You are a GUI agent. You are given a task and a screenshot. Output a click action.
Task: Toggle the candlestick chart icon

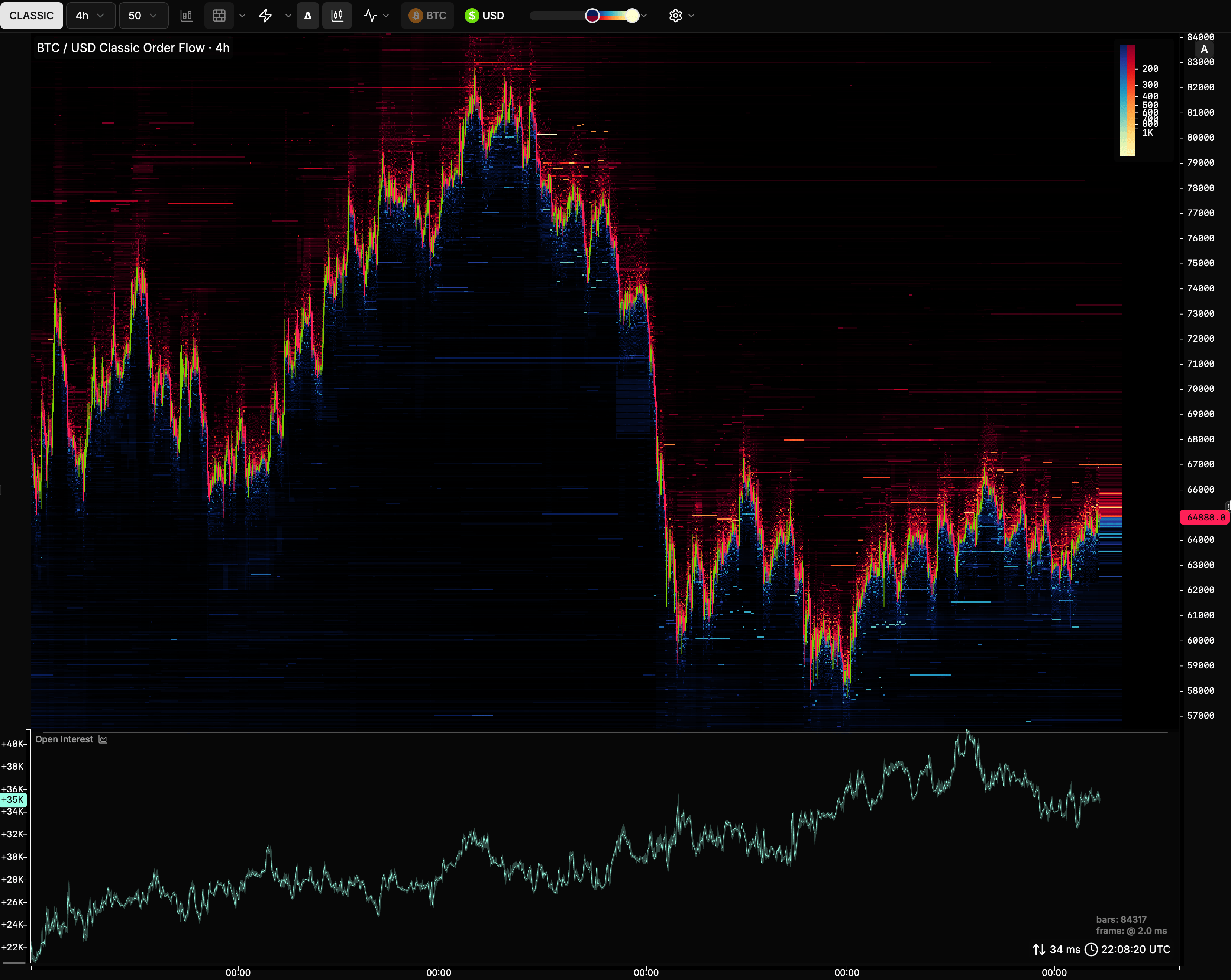pos(337,15)
